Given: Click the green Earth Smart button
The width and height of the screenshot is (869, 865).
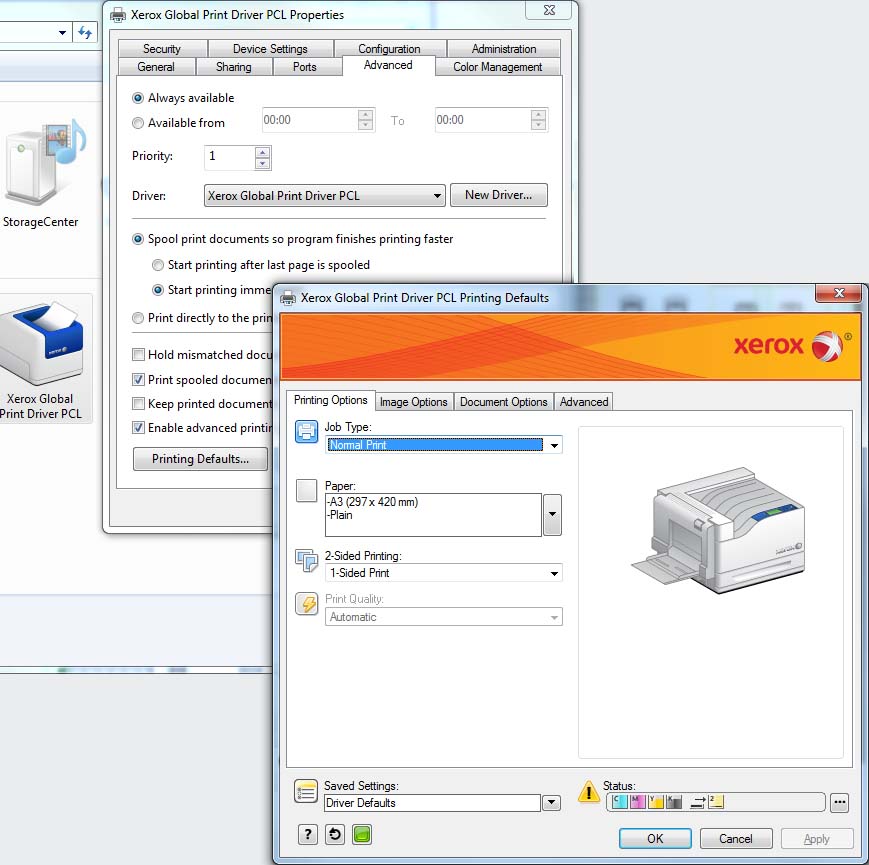Looking at the screenshot, I should point(362,834).
